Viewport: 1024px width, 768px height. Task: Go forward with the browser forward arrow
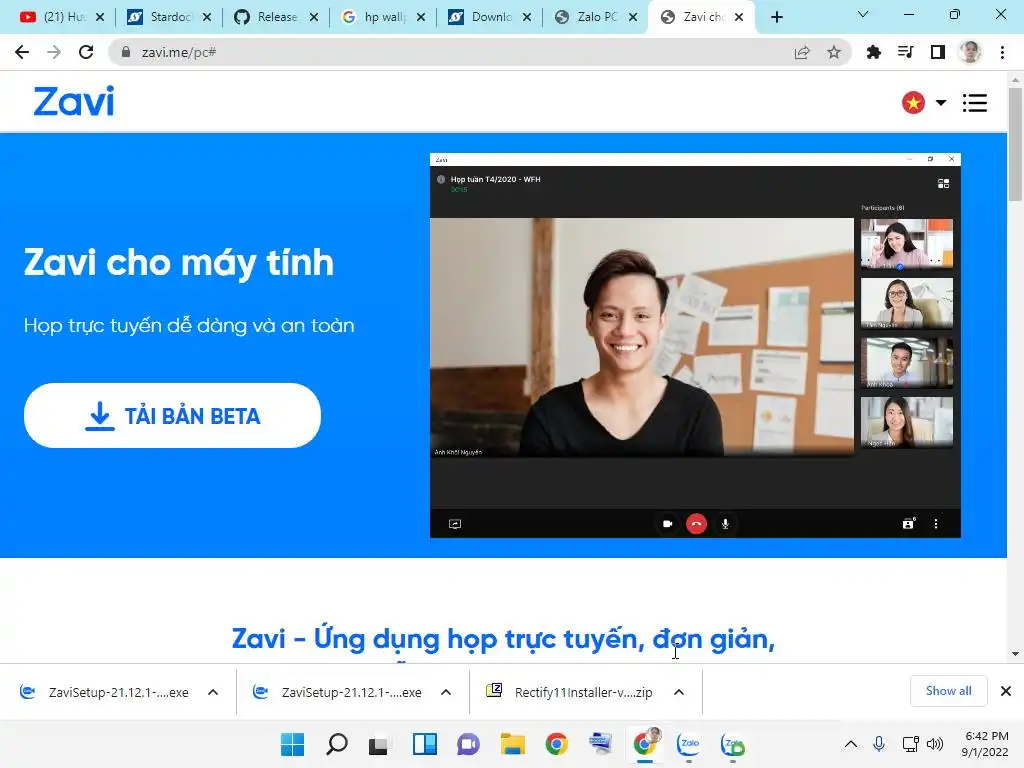54,52
